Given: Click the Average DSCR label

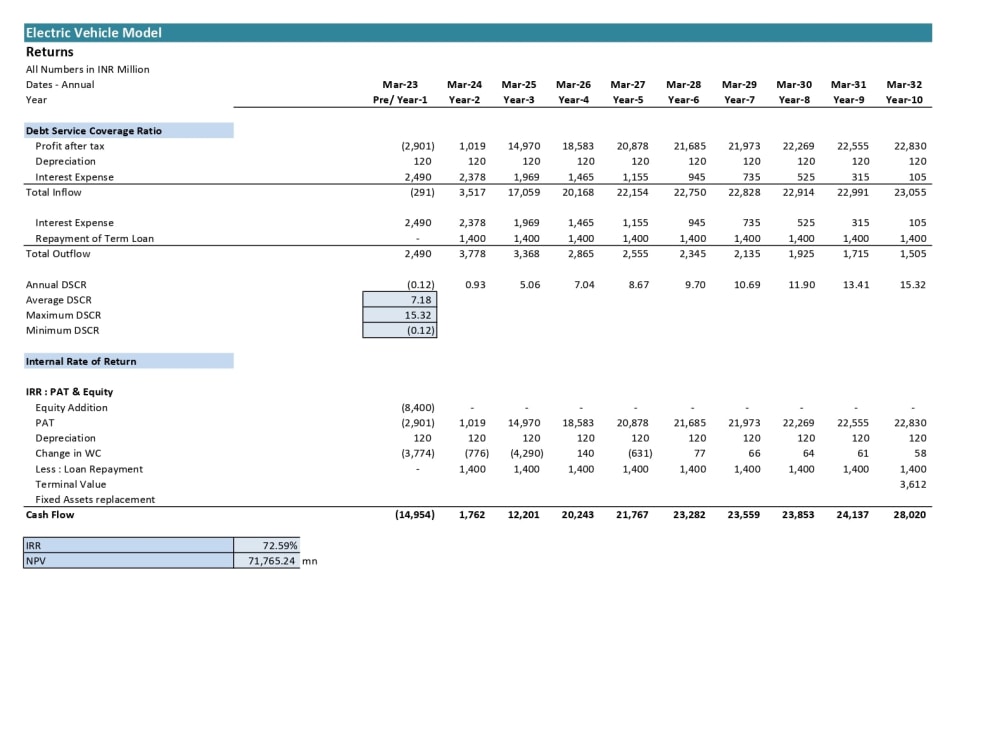Looking at the screenshot, I should [x=59, y=300].
